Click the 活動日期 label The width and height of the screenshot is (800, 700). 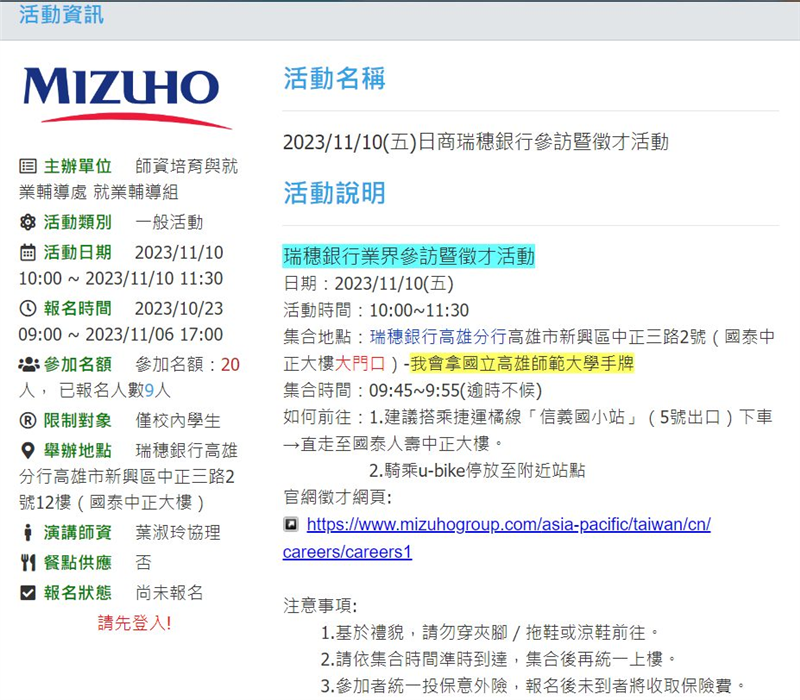tap(78, 252)
